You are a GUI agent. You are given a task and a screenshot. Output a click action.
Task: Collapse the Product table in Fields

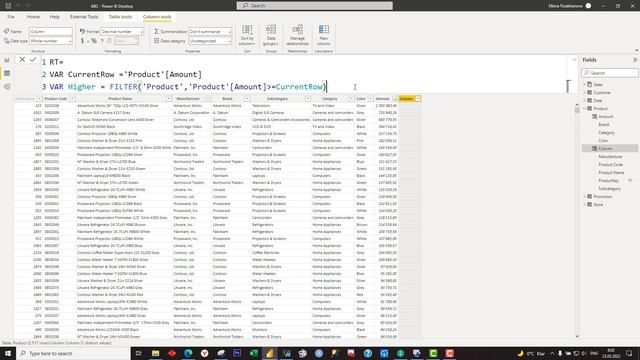coord(584,109)
